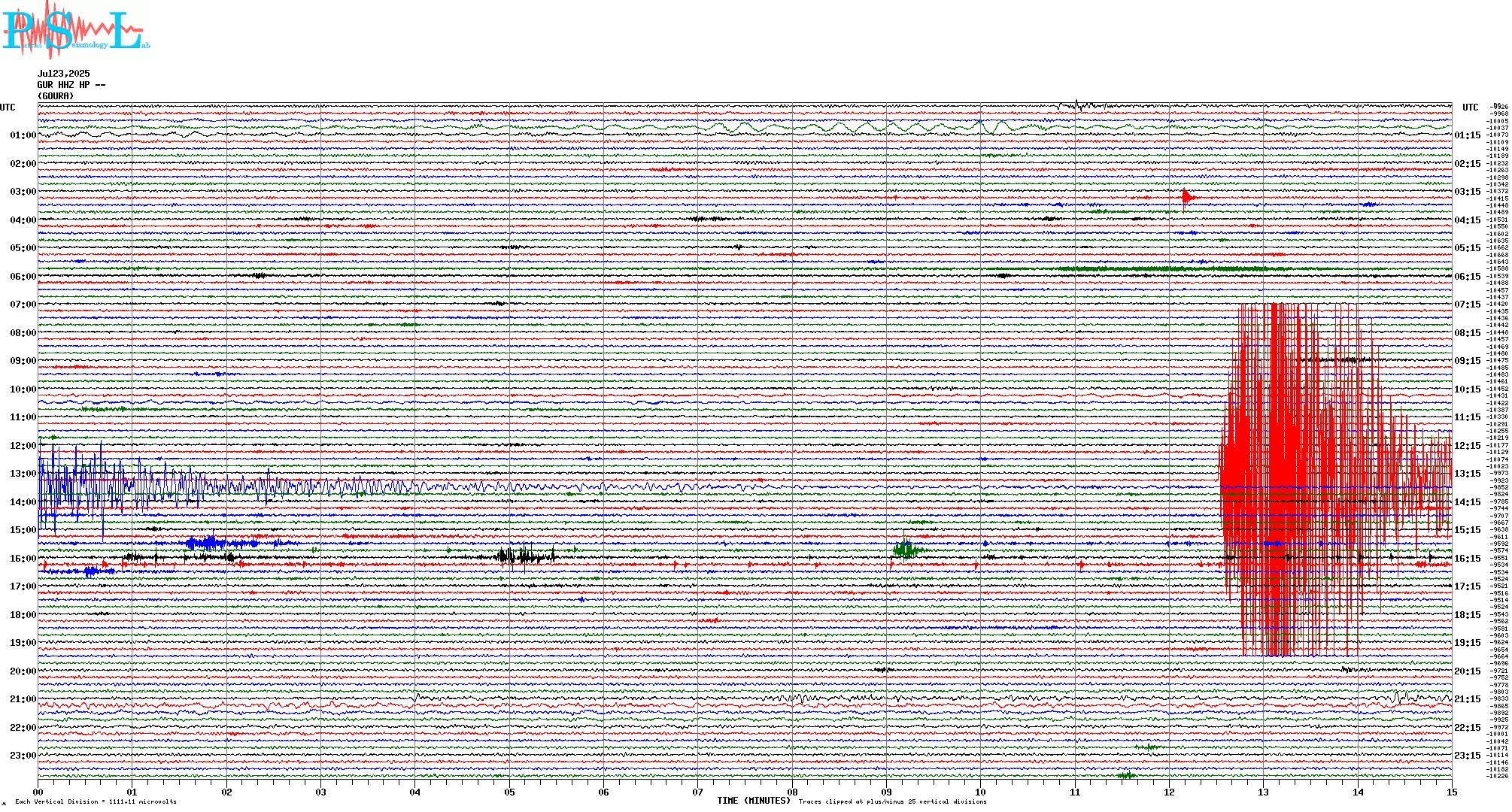Click the TIME (MINUTES) axis title
The width and height of the screenshot is (1512, 812).
(754, 801)
